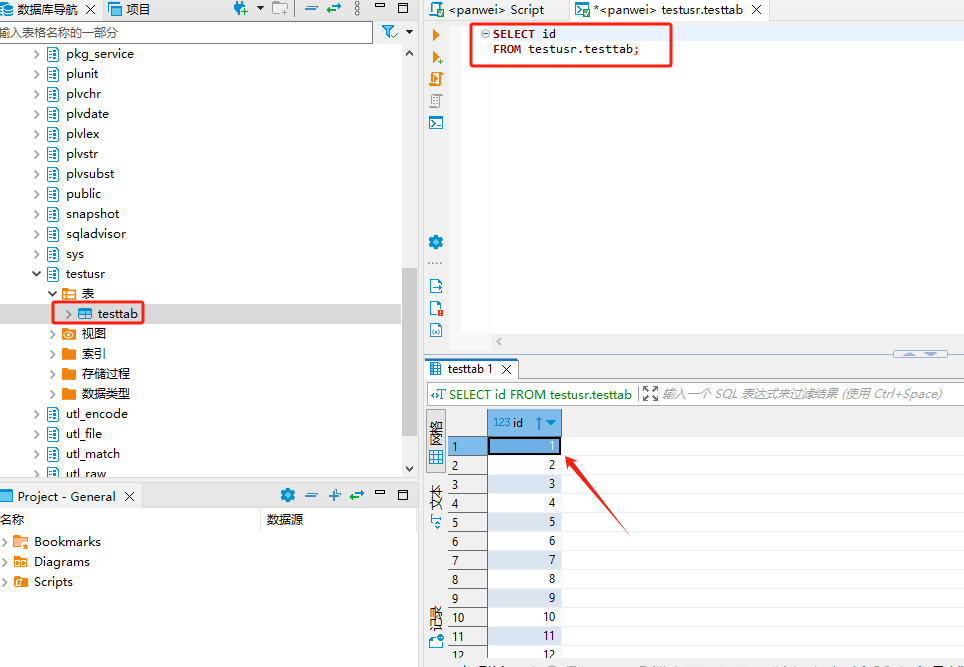Select the sqladvisor schema
Image resolution: width=964 pixels, height=667 pixels.
(x=96, y=234)
